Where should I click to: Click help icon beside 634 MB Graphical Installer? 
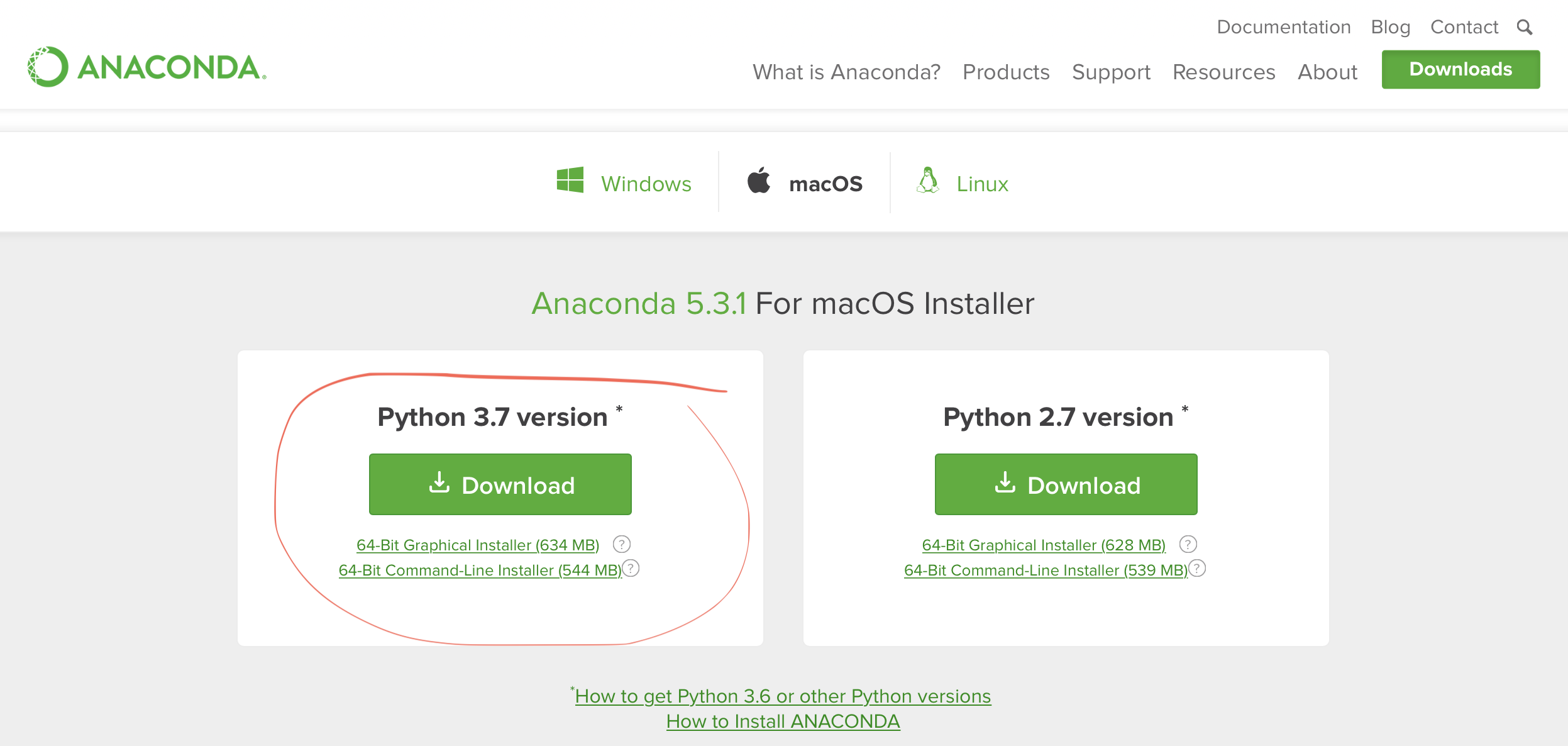pyautogui.click(x=622, y=544)
